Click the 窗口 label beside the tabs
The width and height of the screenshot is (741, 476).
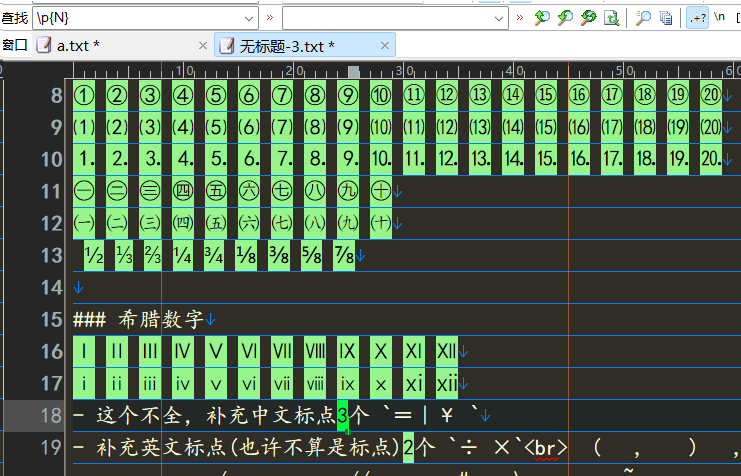coord(15,45)
